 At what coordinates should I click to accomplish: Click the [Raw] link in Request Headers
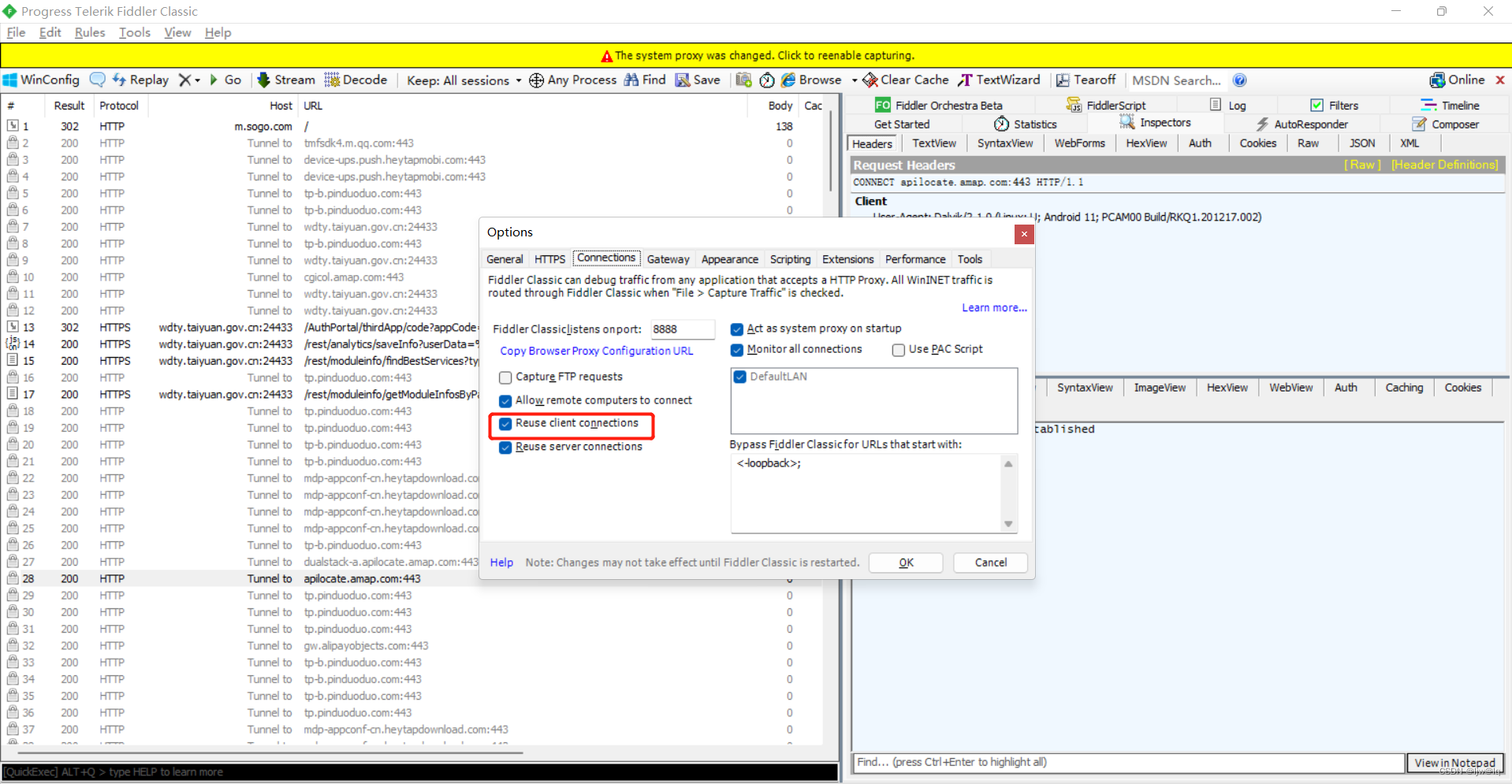point(1362,165)
